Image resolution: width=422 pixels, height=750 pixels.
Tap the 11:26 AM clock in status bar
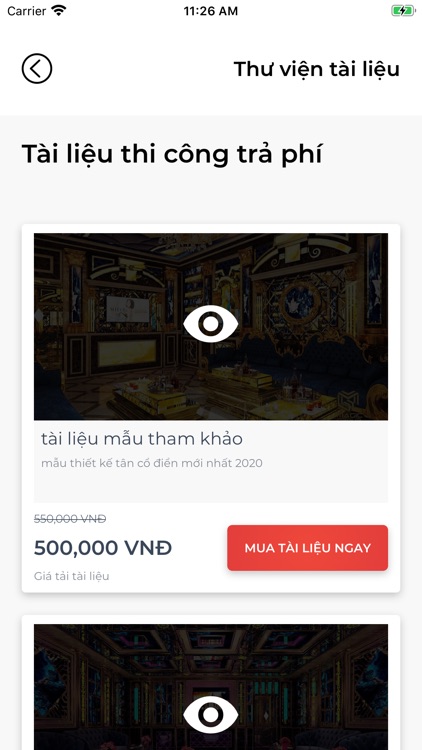click(211, 11)
